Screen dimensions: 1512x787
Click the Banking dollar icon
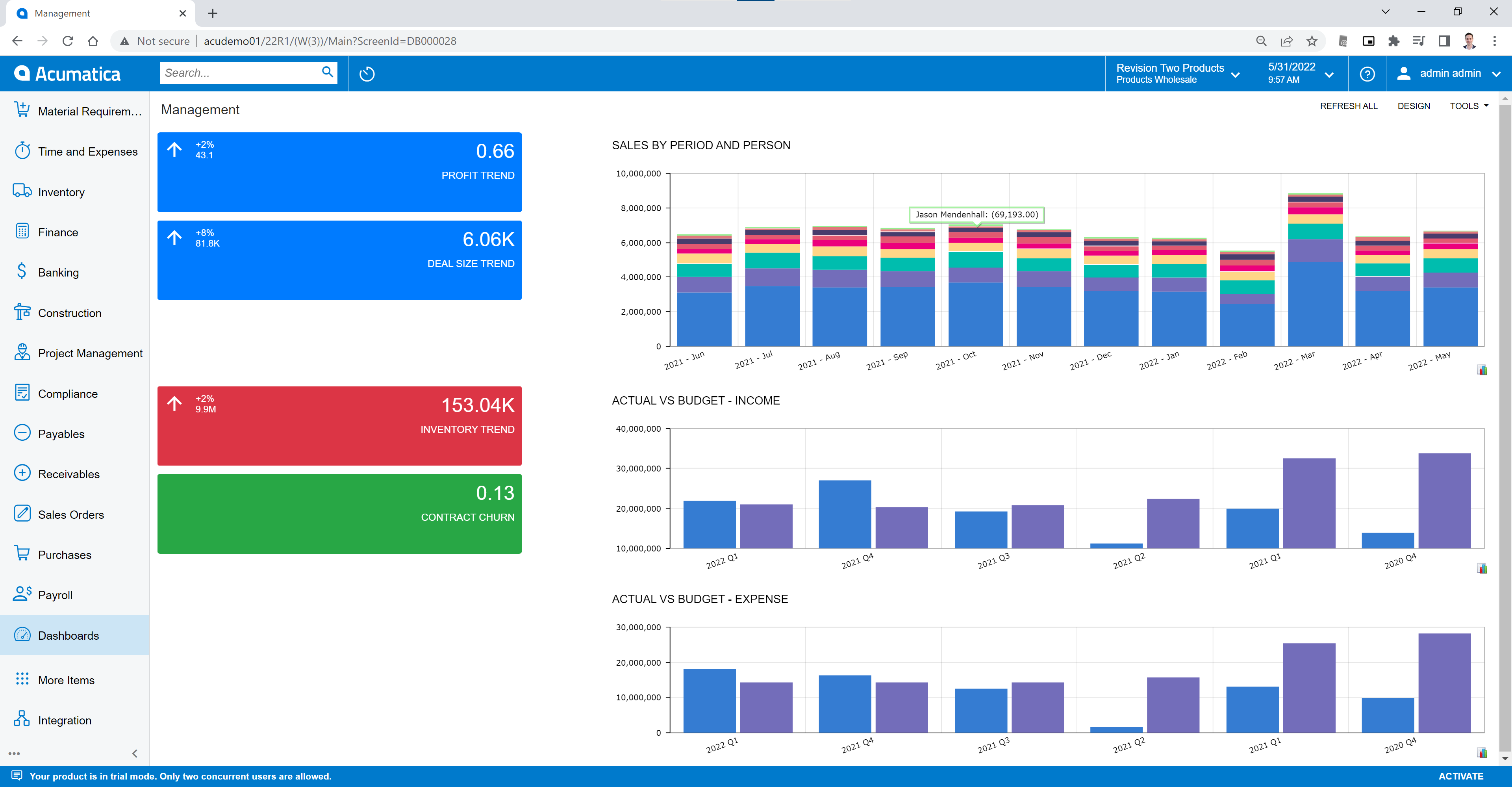22,271
